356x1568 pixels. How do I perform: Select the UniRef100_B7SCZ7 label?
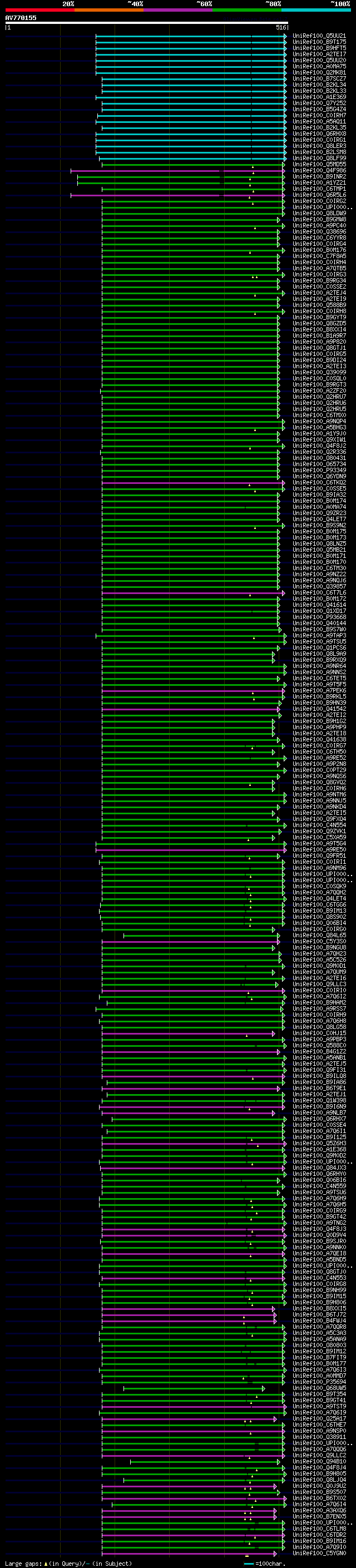point(319,78)
